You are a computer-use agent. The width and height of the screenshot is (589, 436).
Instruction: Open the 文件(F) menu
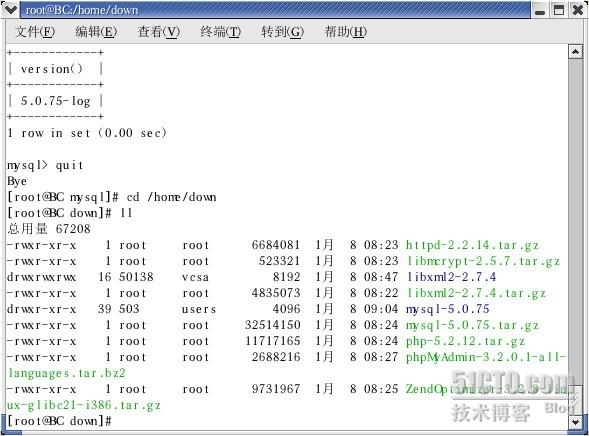(x=35, y=32)
